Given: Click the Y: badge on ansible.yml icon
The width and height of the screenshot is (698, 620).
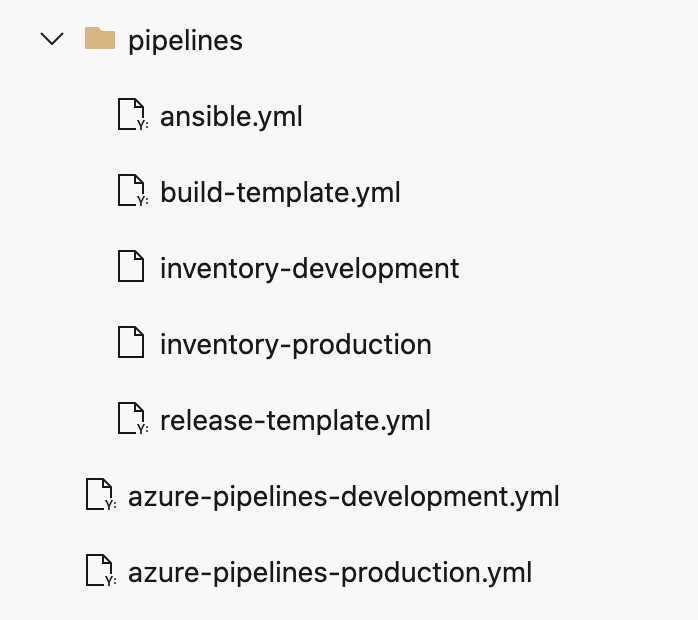Looking at the screenshot, I should [x=141, y=125].
